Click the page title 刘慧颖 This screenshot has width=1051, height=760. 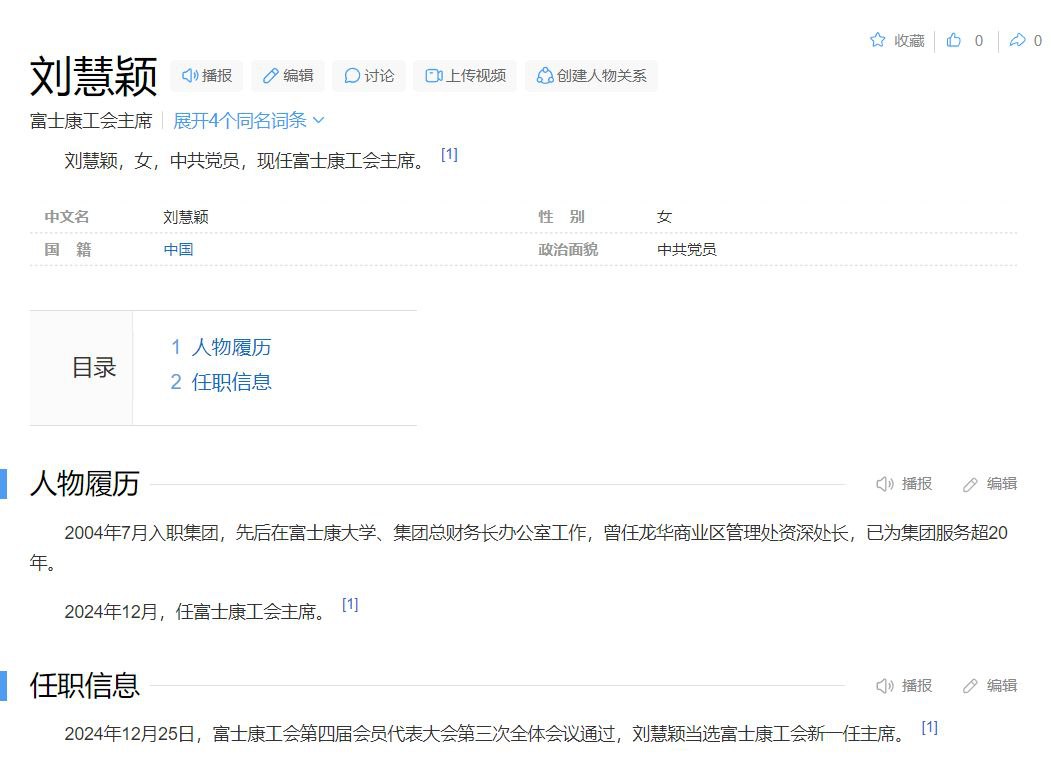coord(94,76)
